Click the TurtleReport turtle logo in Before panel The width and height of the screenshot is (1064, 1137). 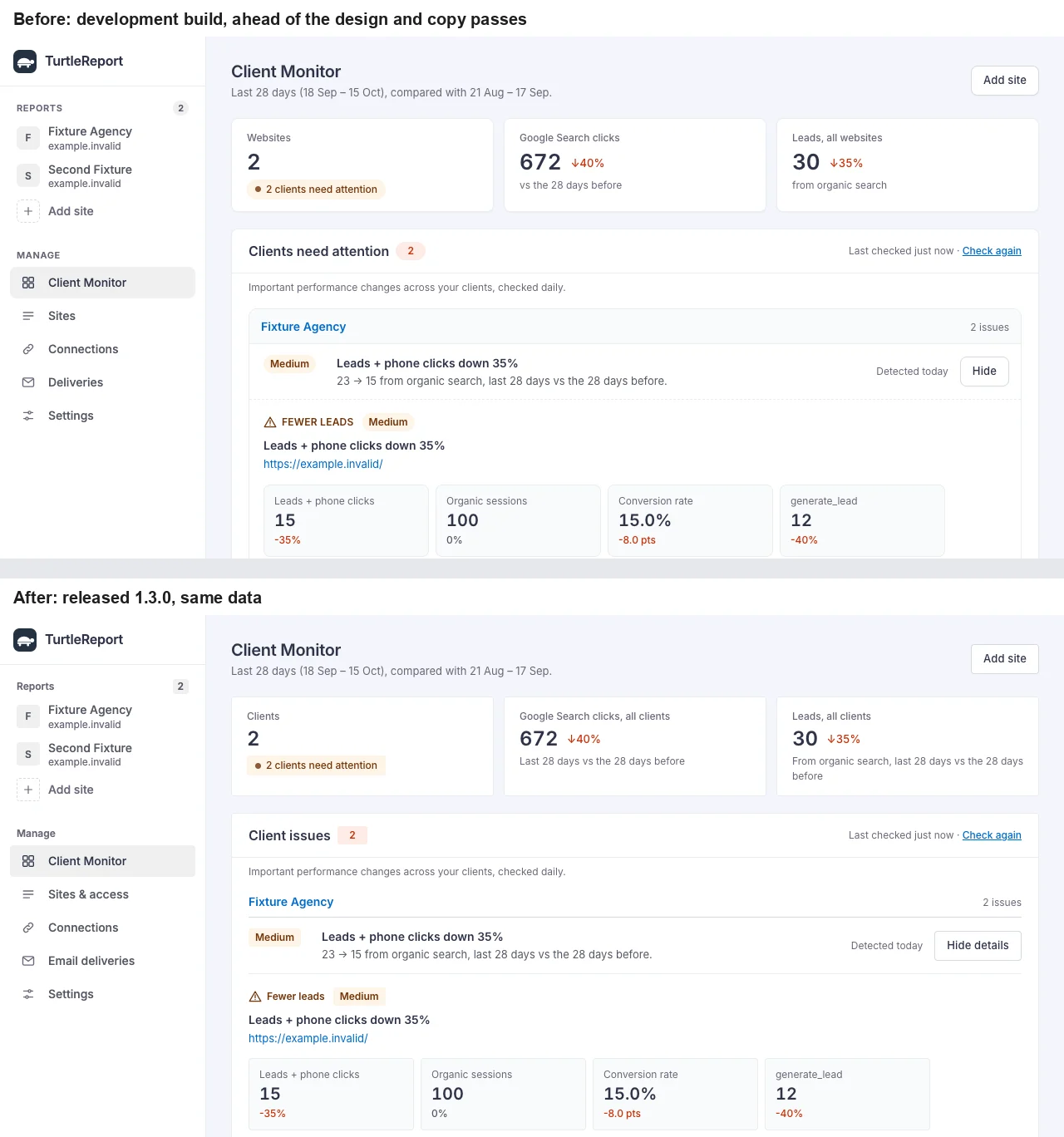[25, 61]
